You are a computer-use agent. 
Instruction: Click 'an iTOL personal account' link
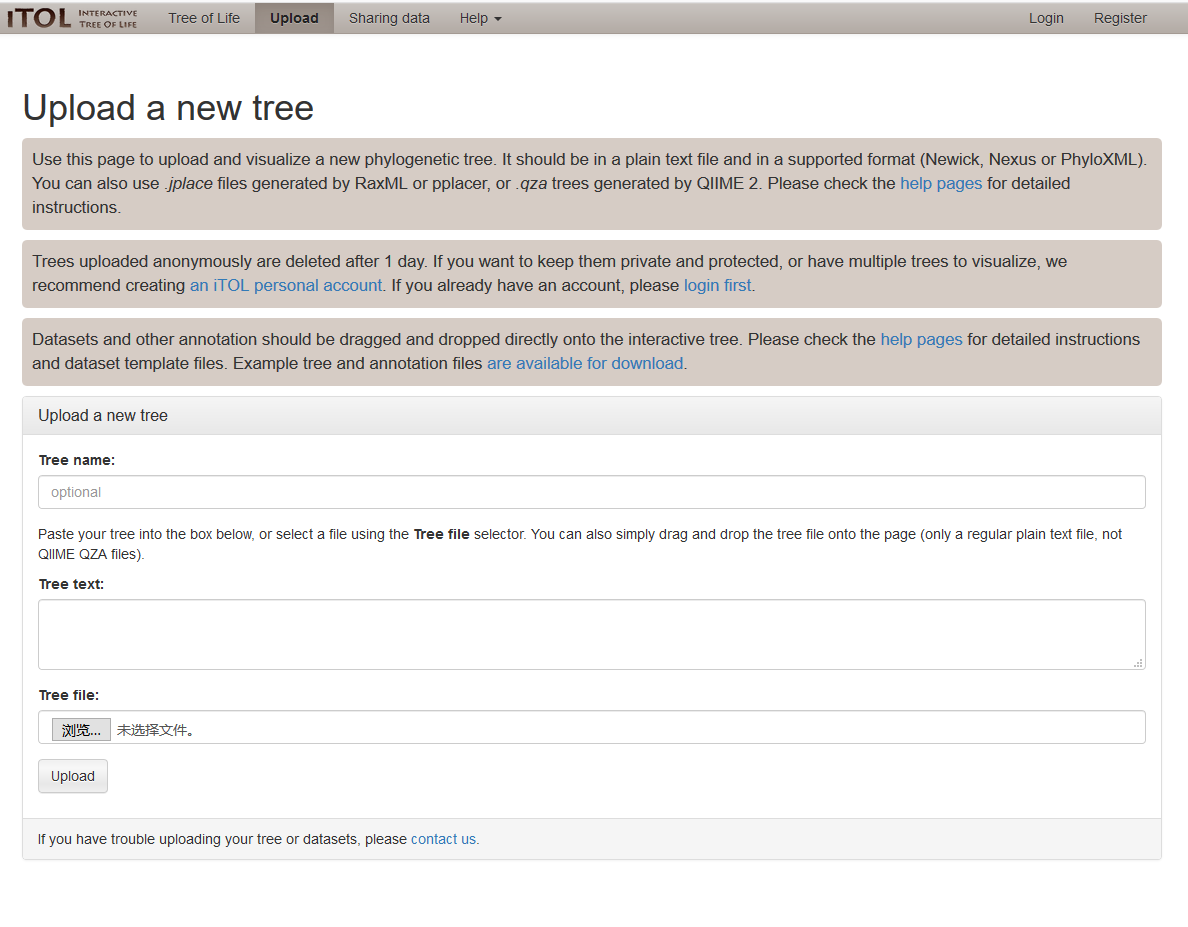pos(286,286)
